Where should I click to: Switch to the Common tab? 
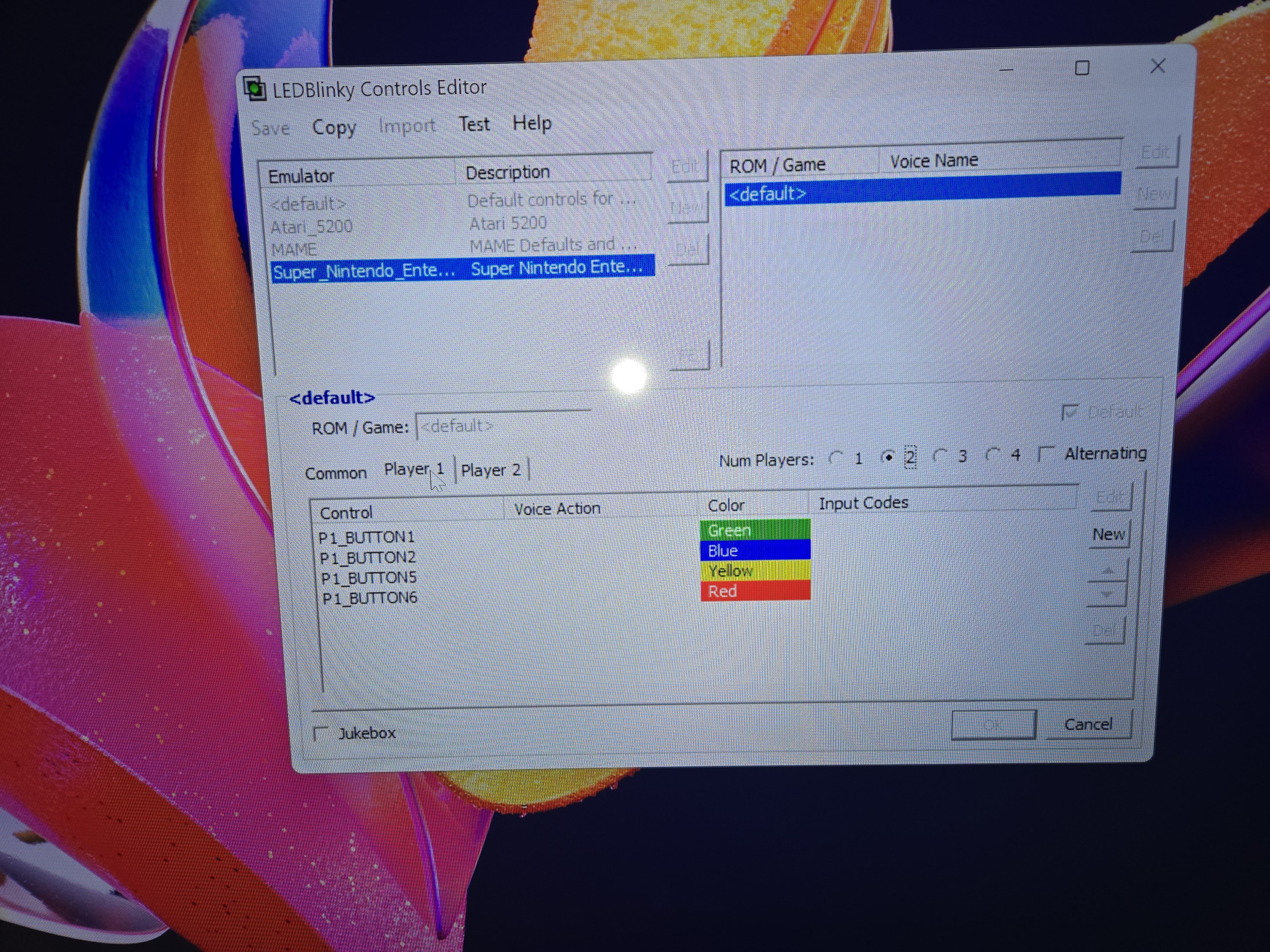(336, 473)
